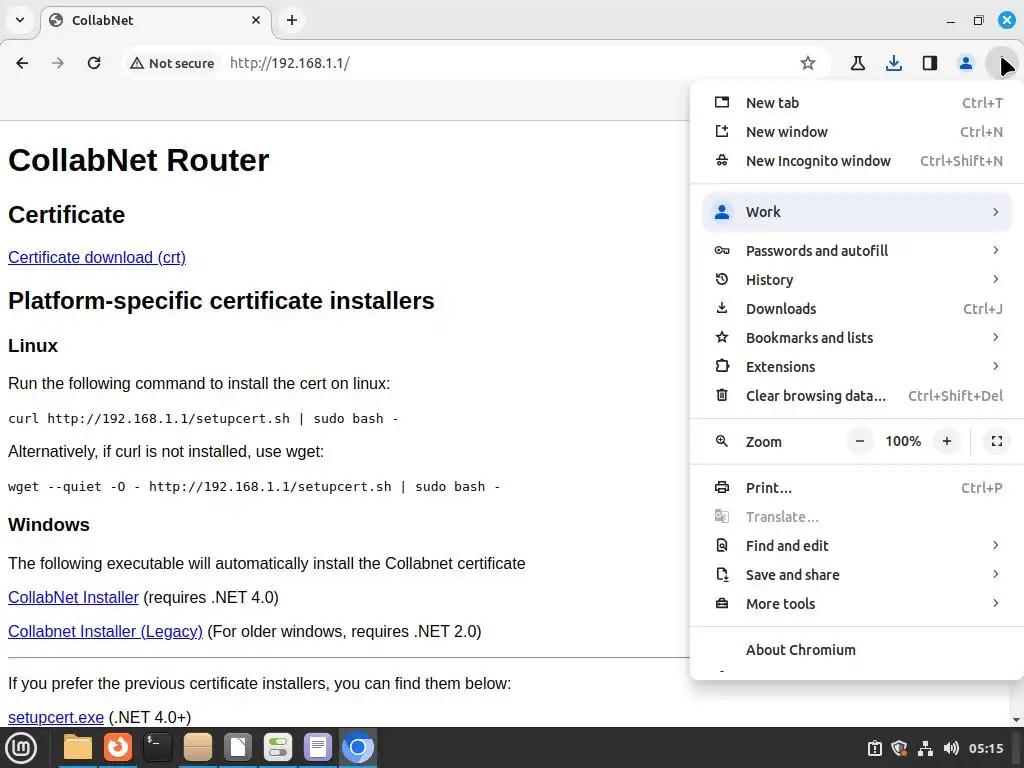Open the toggle-switch settings taskbar app

coord(278,747)
